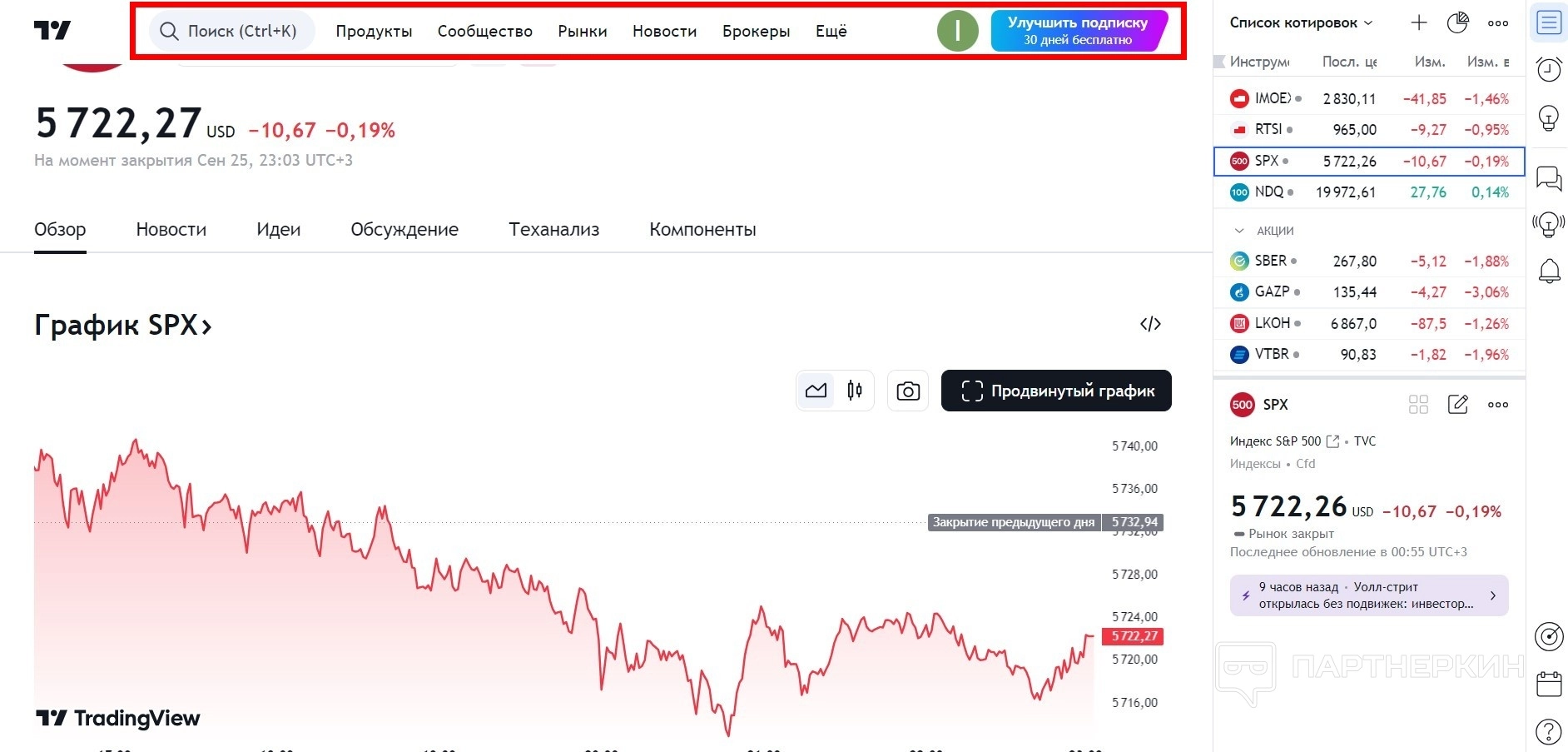Open the broadcasting lightbulb icon in the sidebar

(x=1549, y=224)
